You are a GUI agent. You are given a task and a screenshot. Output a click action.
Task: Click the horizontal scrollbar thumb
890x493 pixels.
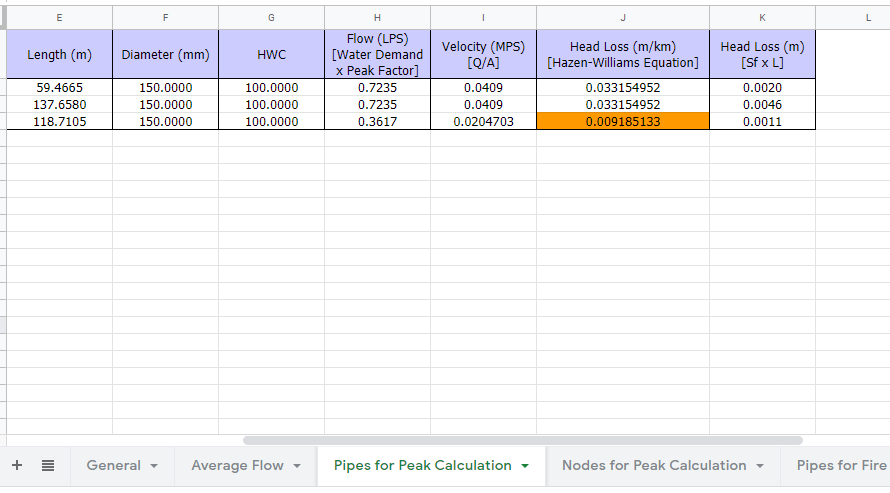pyautogui.click(x=523, y=440)
